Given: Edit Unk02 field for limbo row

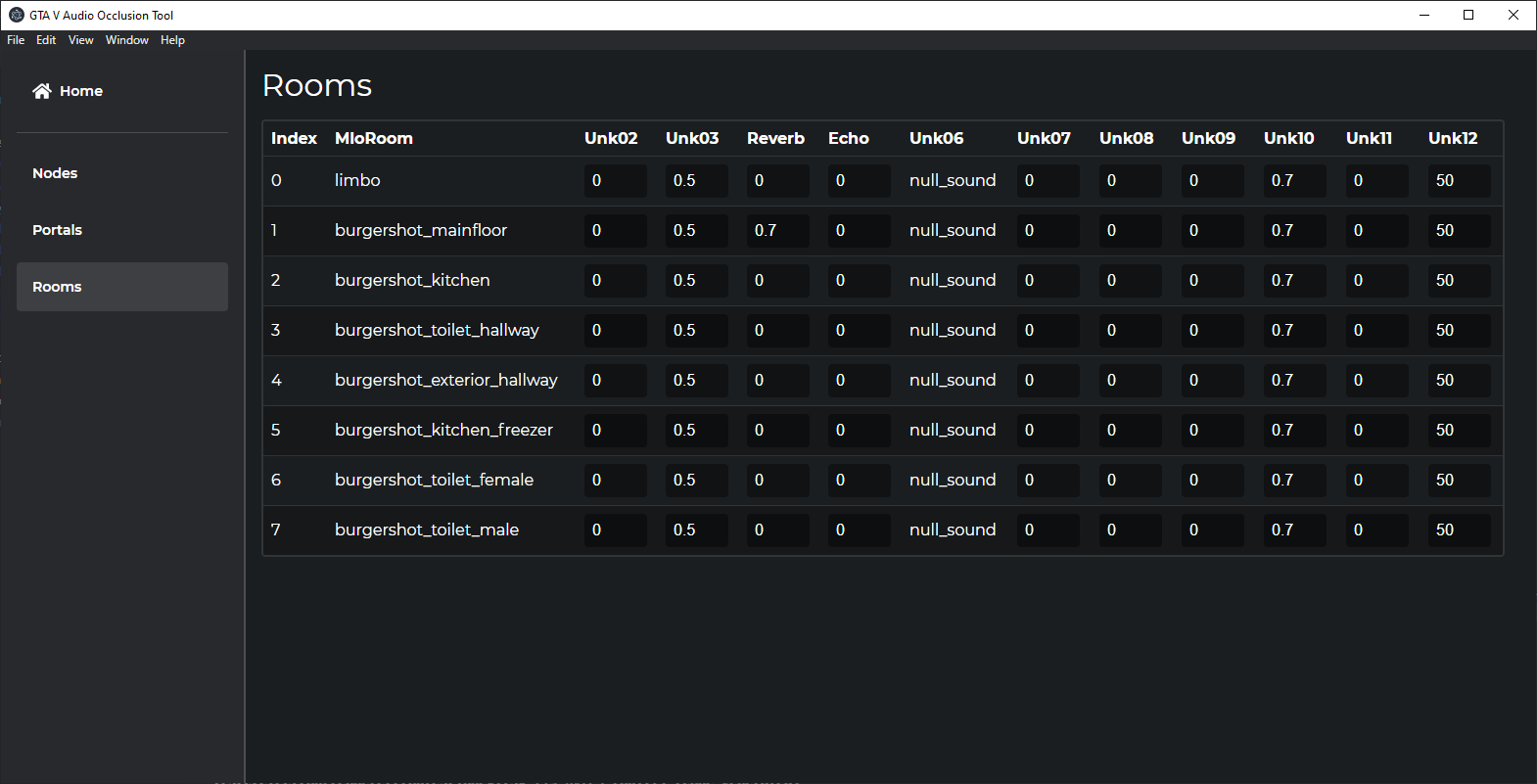Looking at the screenshot, I should coord(615,181).
